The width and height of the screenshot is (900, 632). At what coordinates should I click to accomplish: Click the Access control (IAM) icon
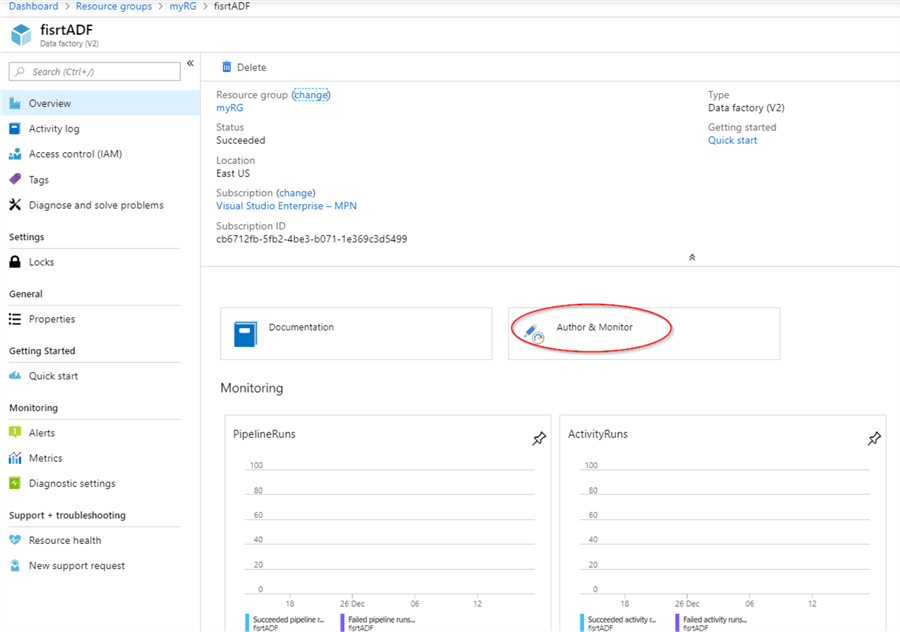(x=15, y=154)
